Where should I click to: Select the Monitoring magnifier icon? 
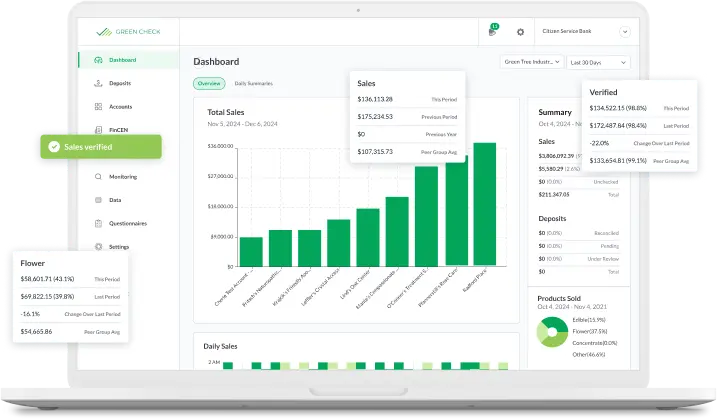[98, 176]
